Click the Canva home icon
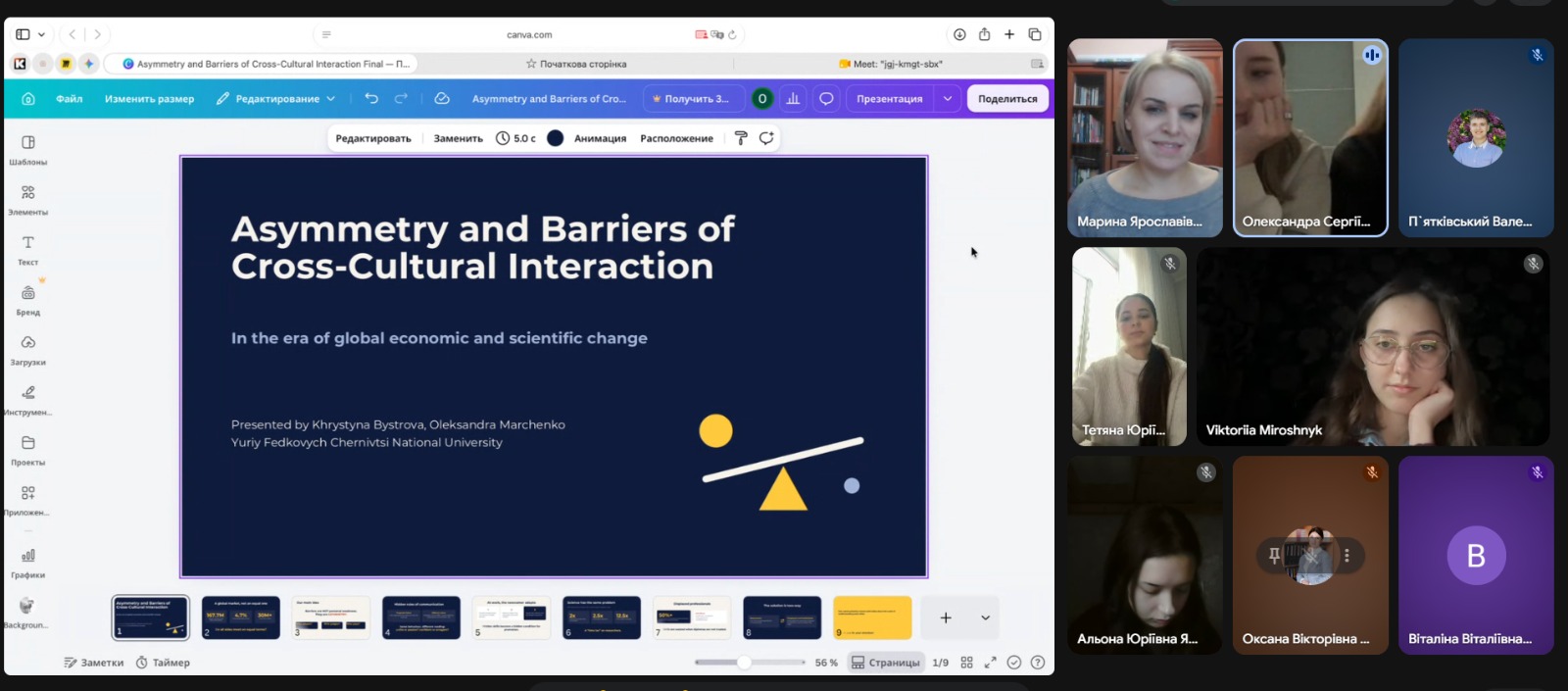The image size is (1568, 691). (28, 99)
